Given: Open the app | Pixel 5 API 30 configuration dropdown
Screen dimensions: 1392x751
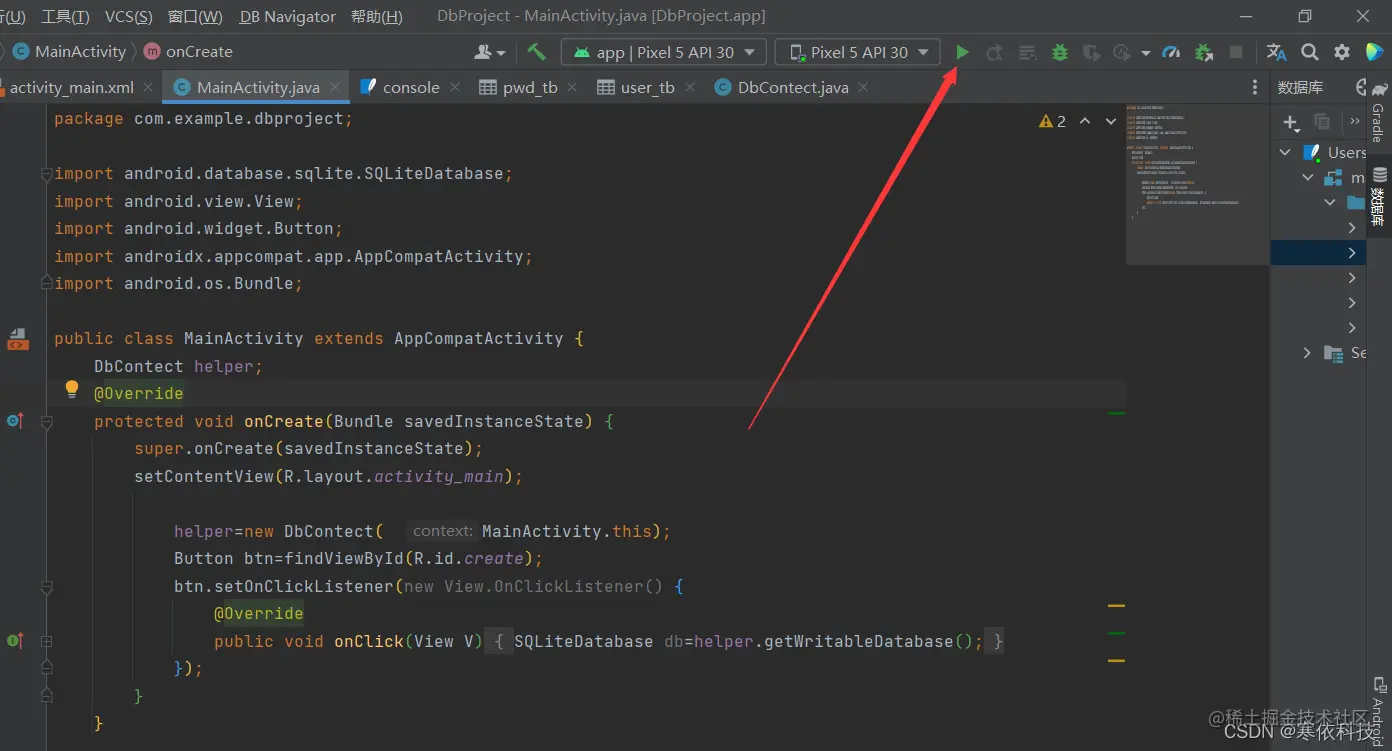Looking at the screenshot, I should click(664, 52).
